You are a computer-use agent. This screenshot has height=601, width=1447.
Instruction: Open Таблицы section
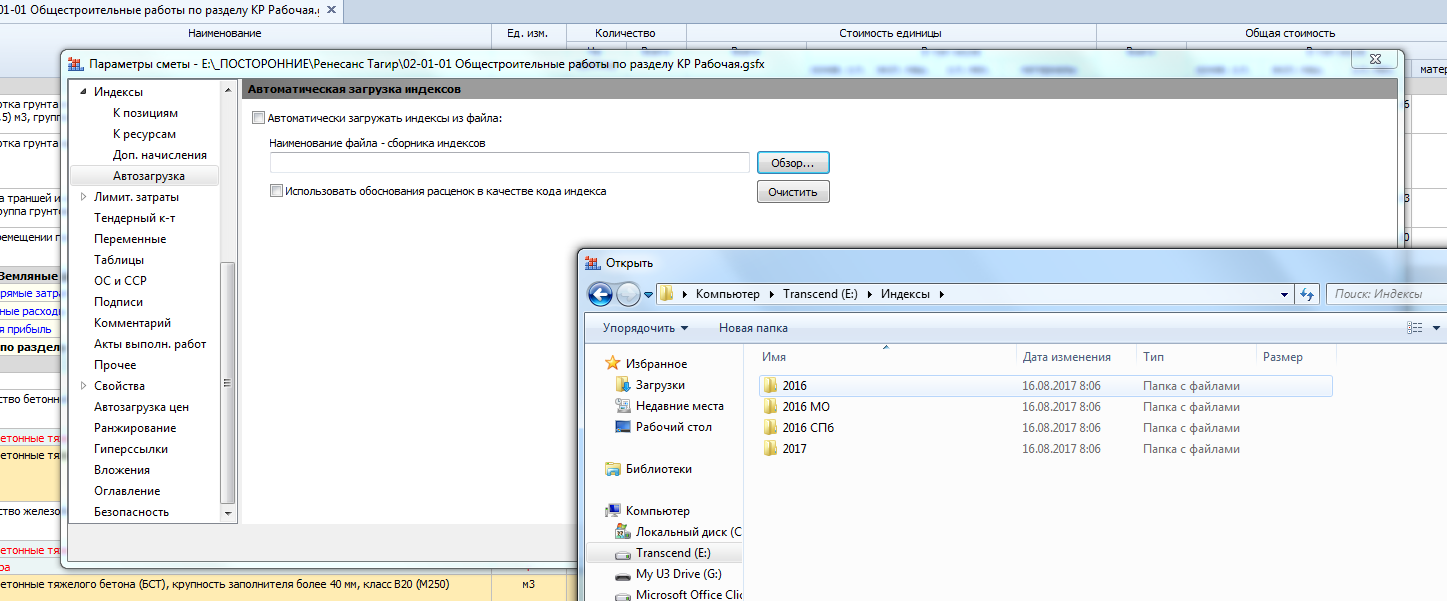[119, 260]
